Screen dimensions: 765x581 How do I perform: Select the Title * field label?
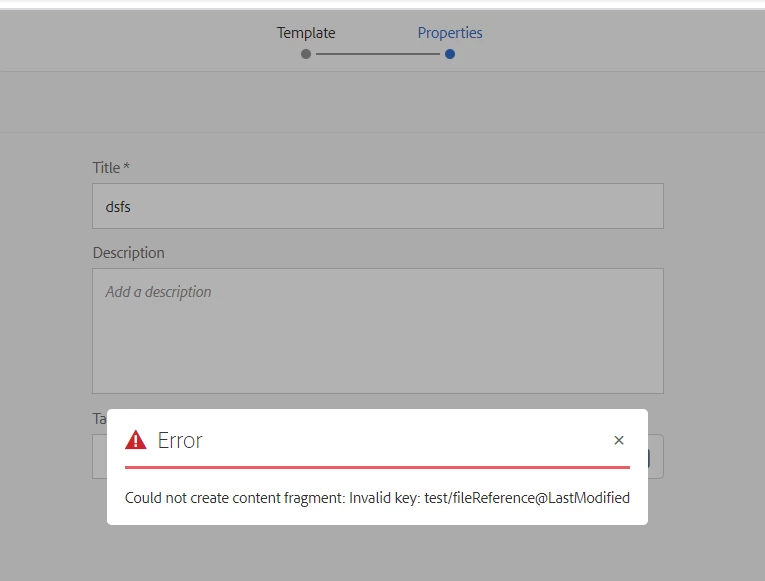111,167
